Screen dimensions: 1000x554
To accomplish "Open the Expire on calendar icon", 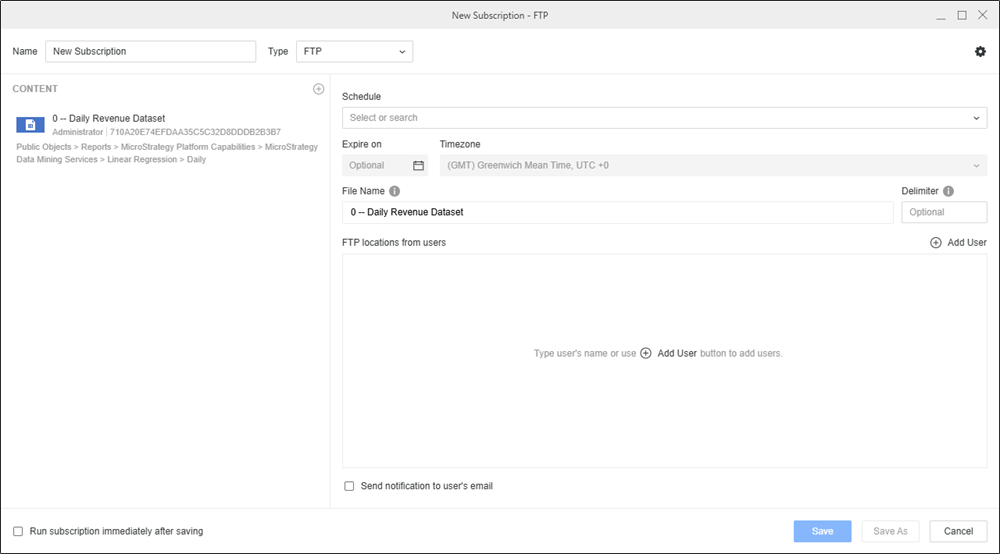I will pyautogui.click(x=418, y=166).
